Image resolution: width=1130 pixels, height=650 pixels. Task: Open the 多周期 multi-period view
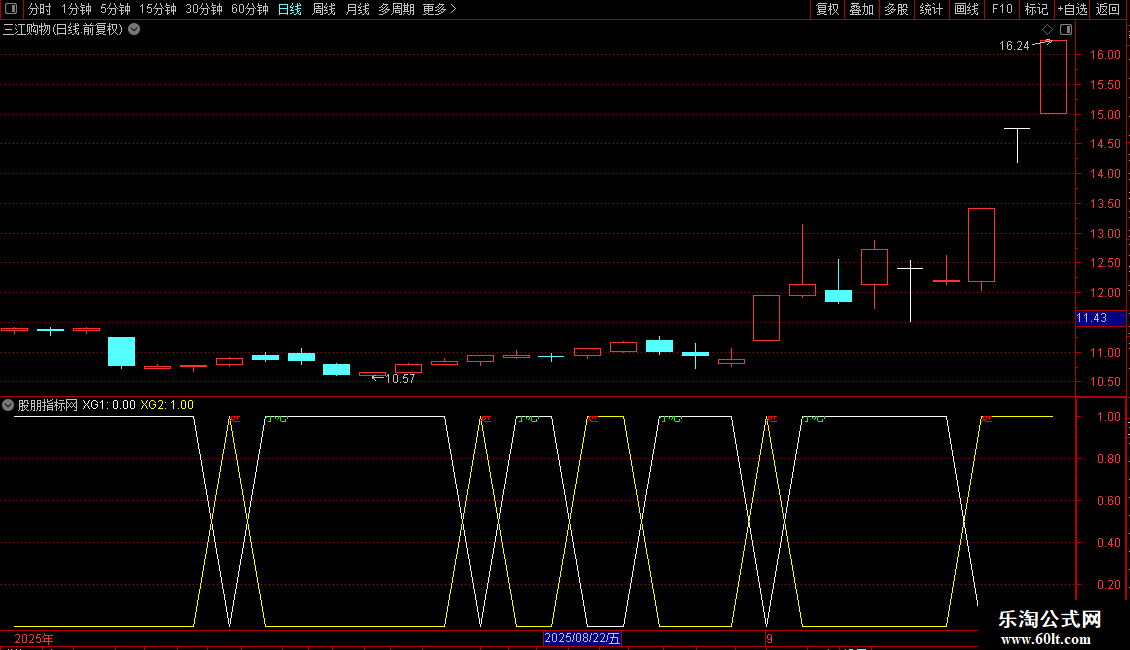[x=396, y=9]
